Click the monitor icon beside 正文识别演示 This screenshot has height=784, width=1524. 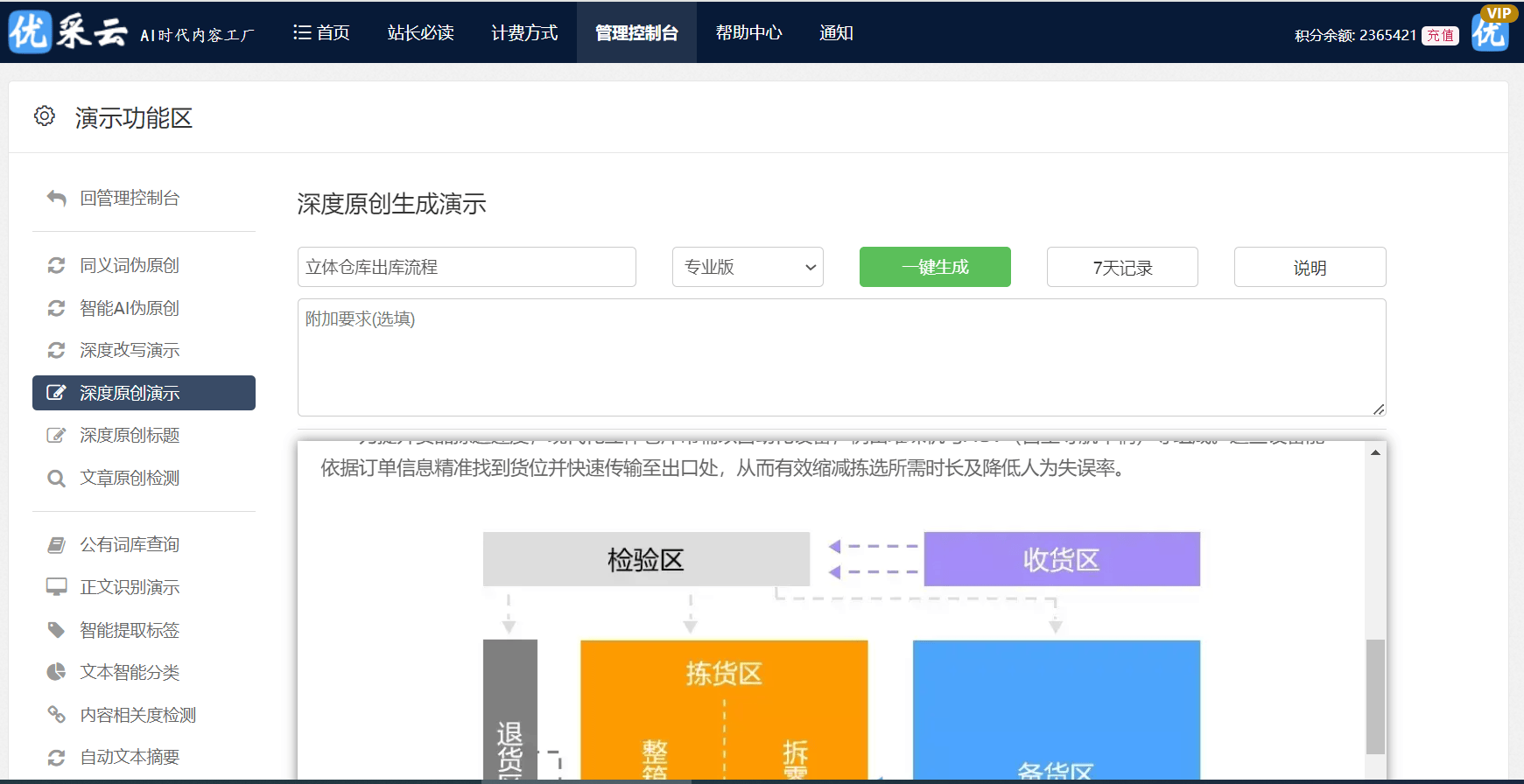click(x=57, y=587)
